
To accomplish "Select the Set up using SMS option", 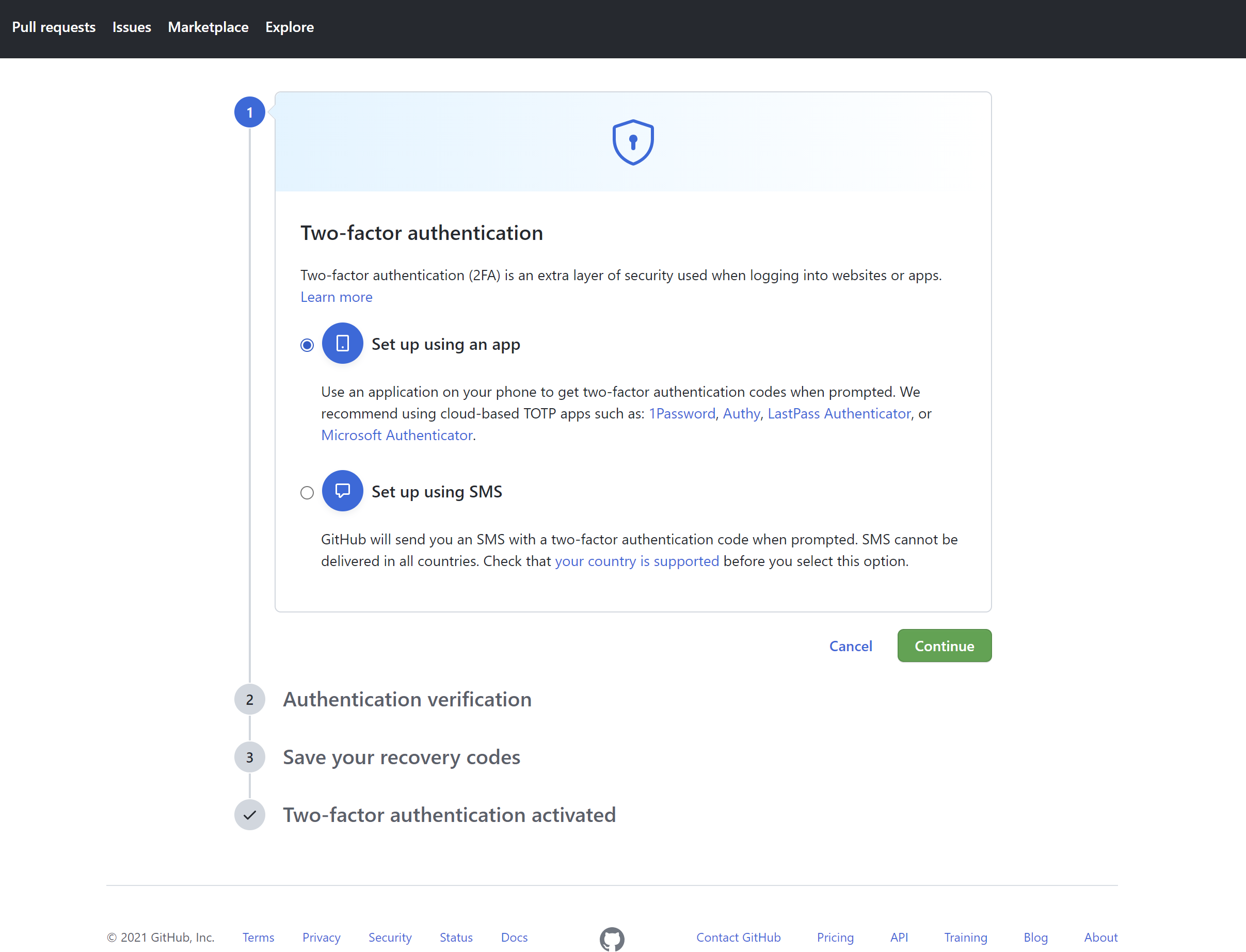I will [307, 492].
